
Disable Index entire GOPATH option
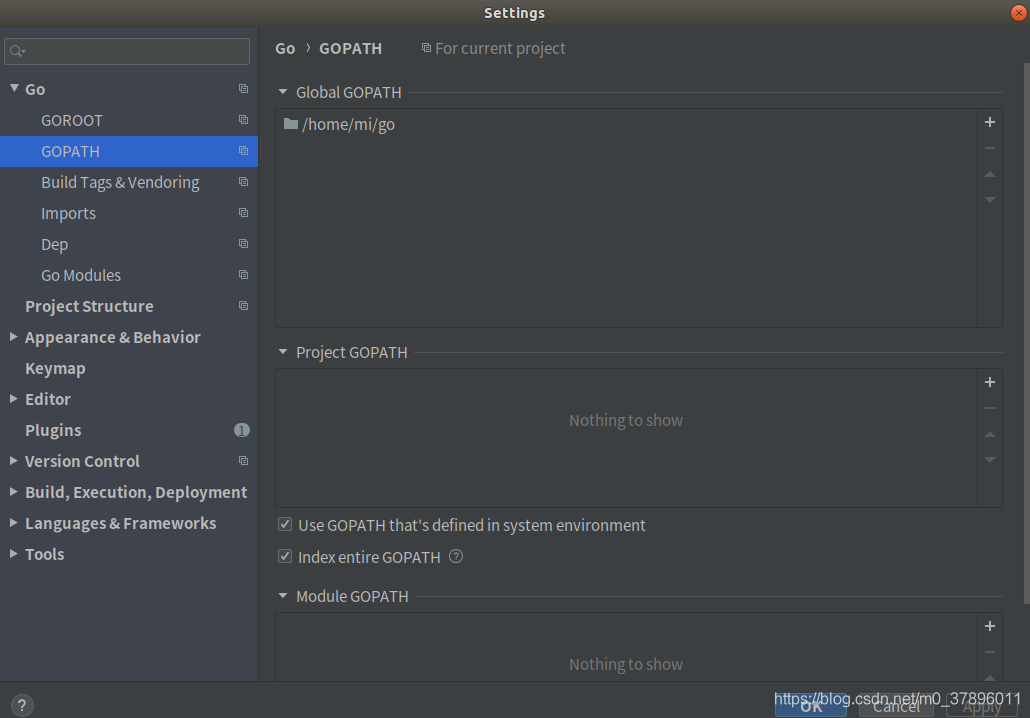(x=285, y=557)
